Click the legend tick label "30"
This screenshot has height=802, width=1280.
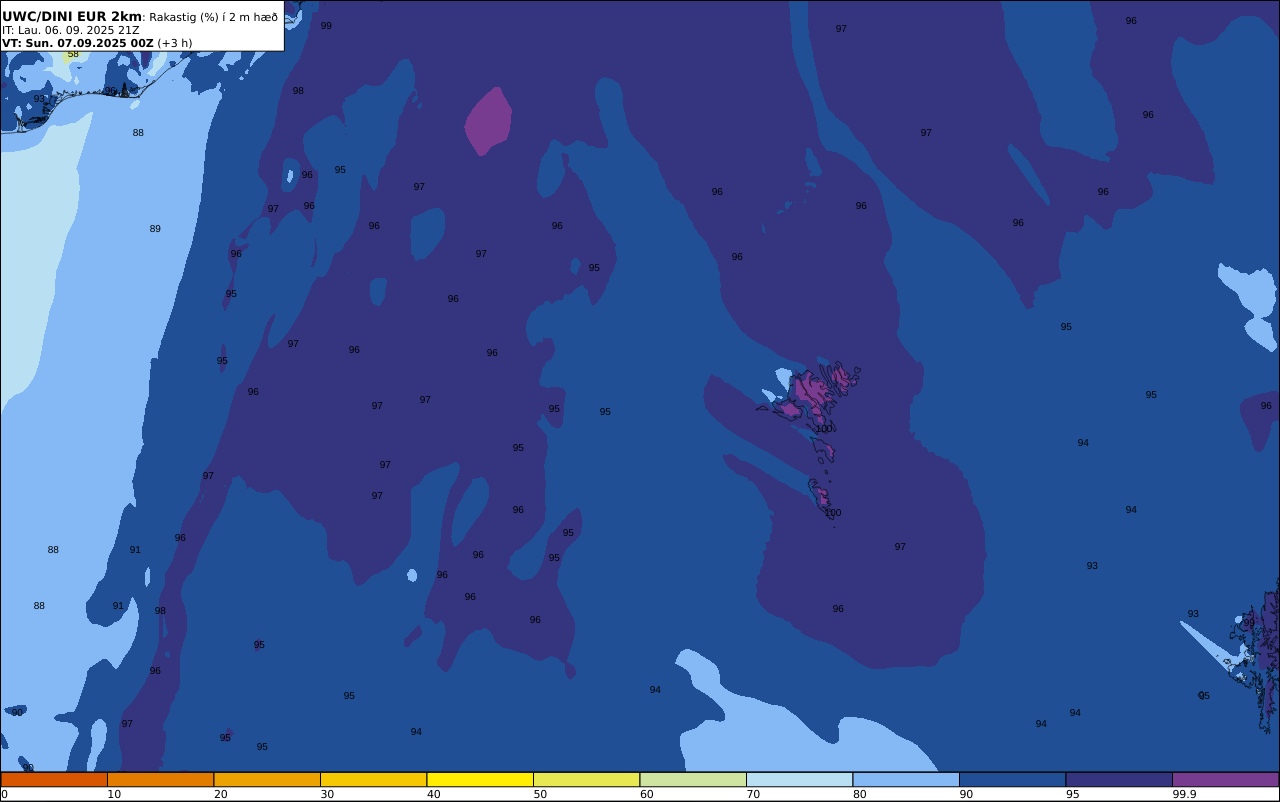(x=327, y=794)
